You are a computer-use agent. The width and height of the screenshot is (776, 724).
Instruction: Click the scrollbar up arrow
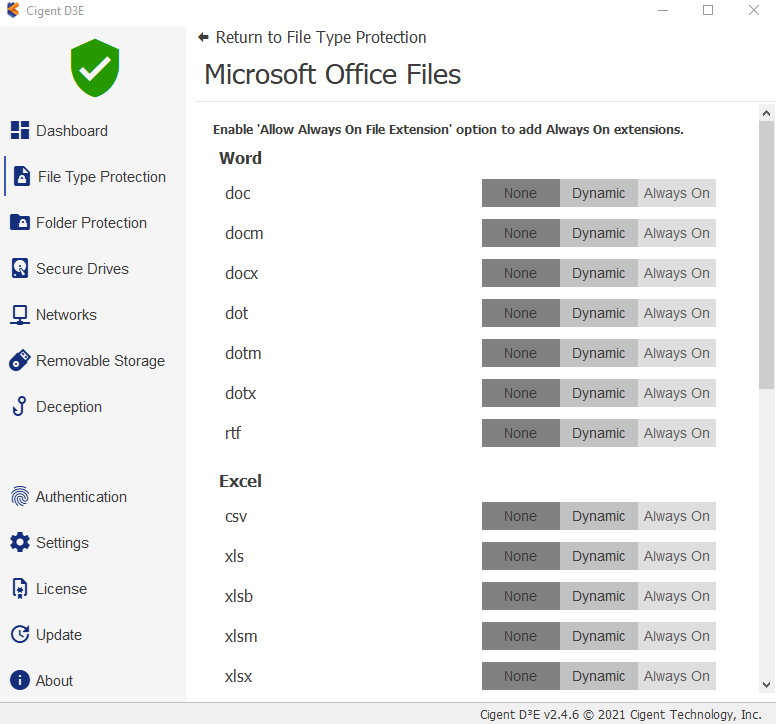pyautogui.click(x=766, y=113)
